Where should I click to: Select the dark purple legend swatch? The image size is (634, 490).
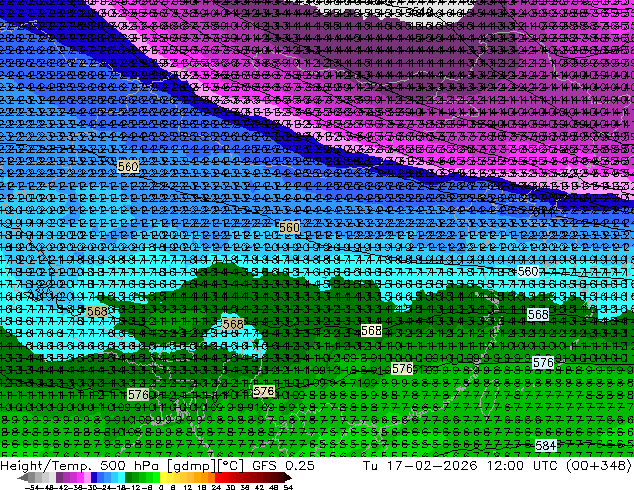59,478
